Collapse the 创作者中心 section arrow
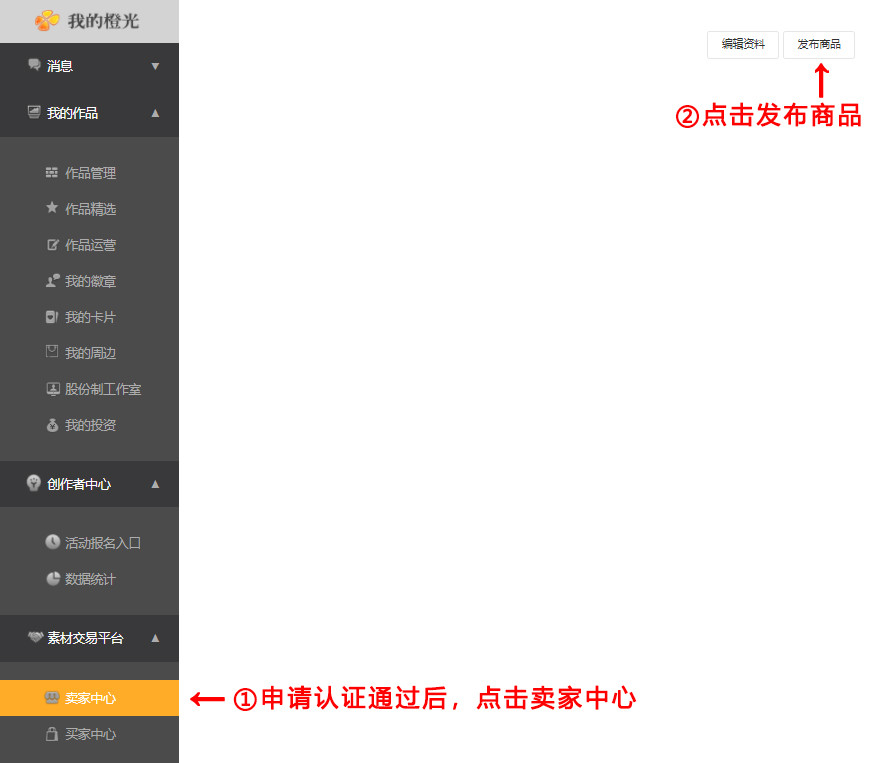Viewport: 881px width, 763px height. (155, 484)
